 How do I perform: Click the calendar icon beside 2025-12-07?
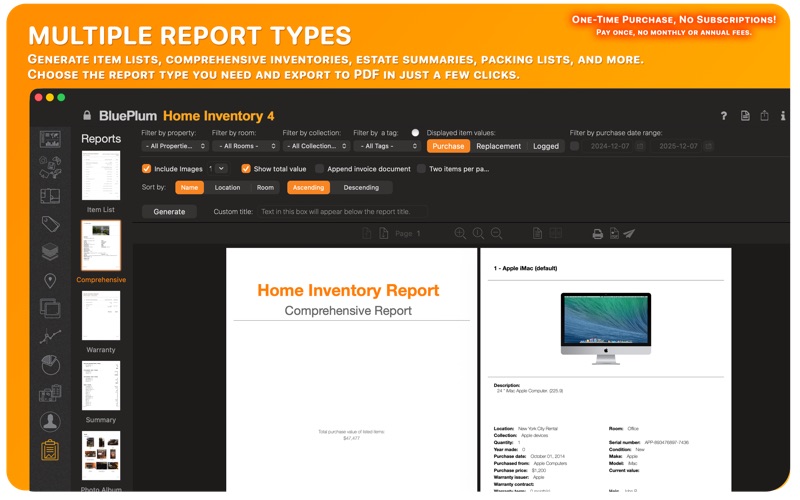point(708,146)
